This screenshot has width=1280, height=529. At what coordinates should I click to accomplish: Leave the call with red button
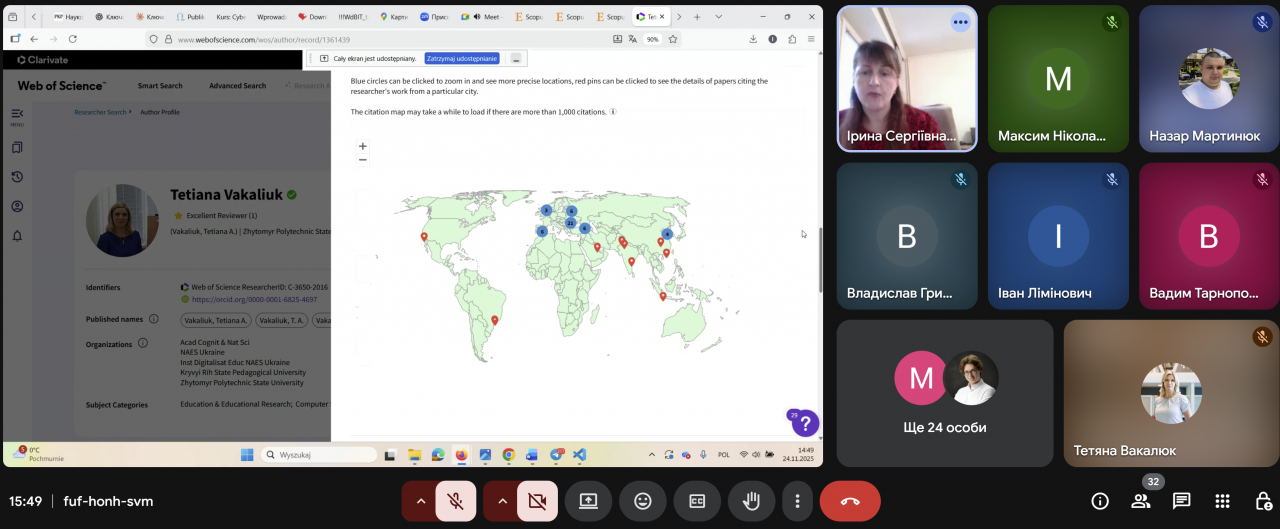850,501
